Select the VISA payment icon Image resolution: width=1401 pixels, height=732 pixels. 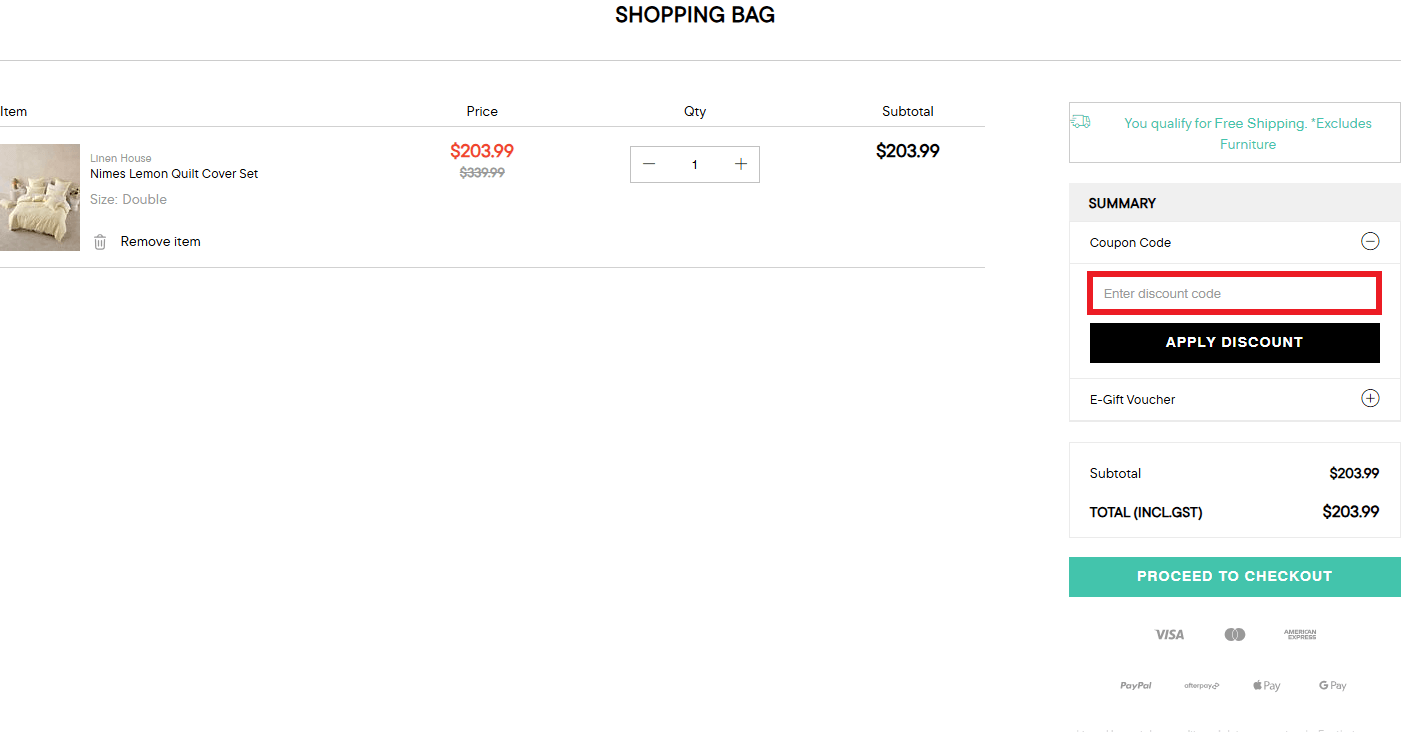[1169, 634]
